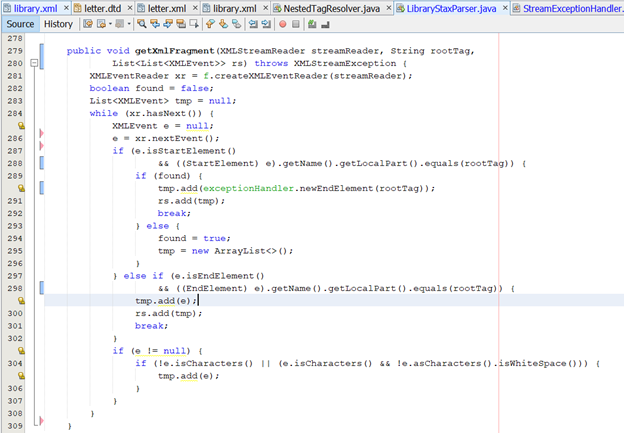Click 'XMLStreamException' in throws clause
This screenshot has height=433, width=624.
click(345, 63)
